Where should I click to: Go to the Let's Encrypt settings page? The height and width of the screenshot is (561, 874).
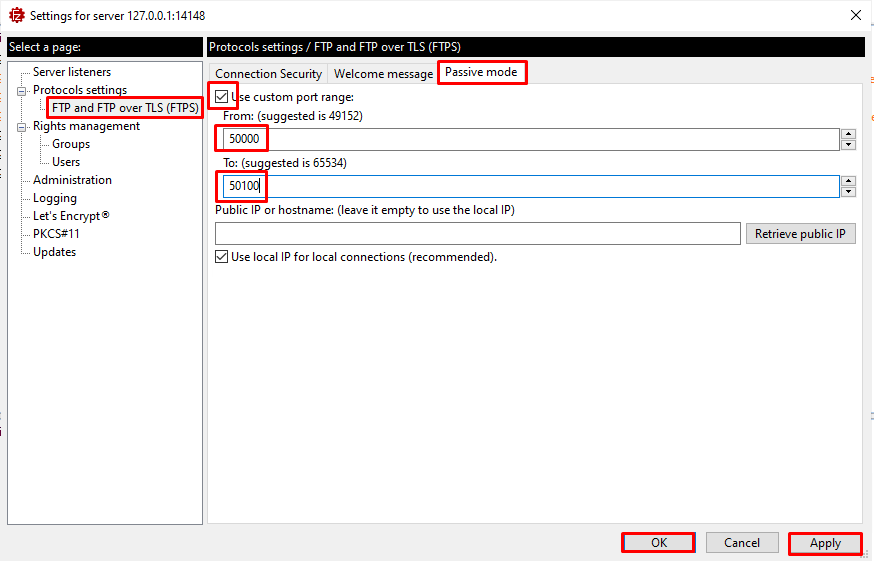[x=71, y=216]
